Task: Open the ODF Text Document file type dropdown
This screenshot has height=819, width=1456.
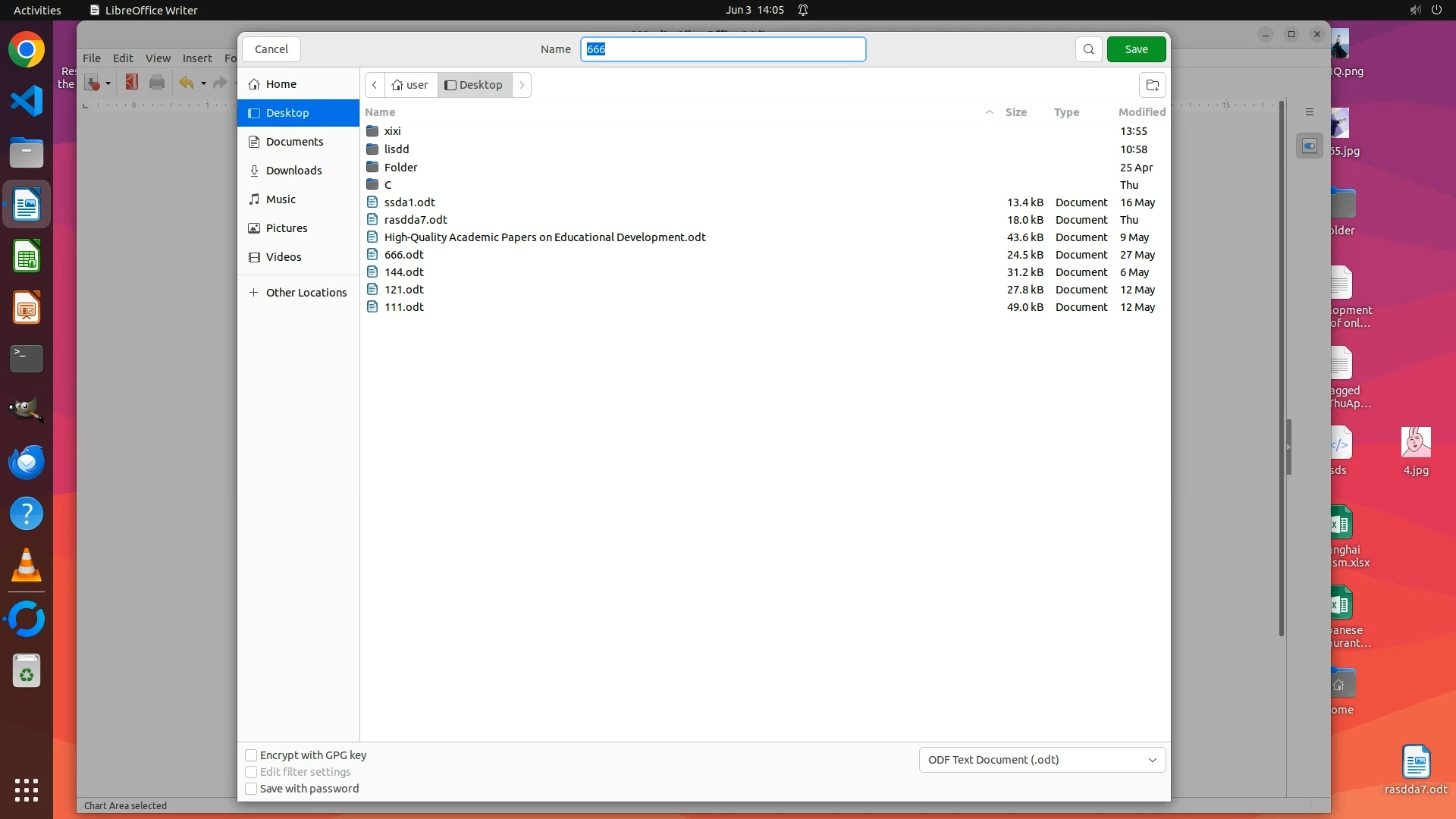Action: (1042, 760)
